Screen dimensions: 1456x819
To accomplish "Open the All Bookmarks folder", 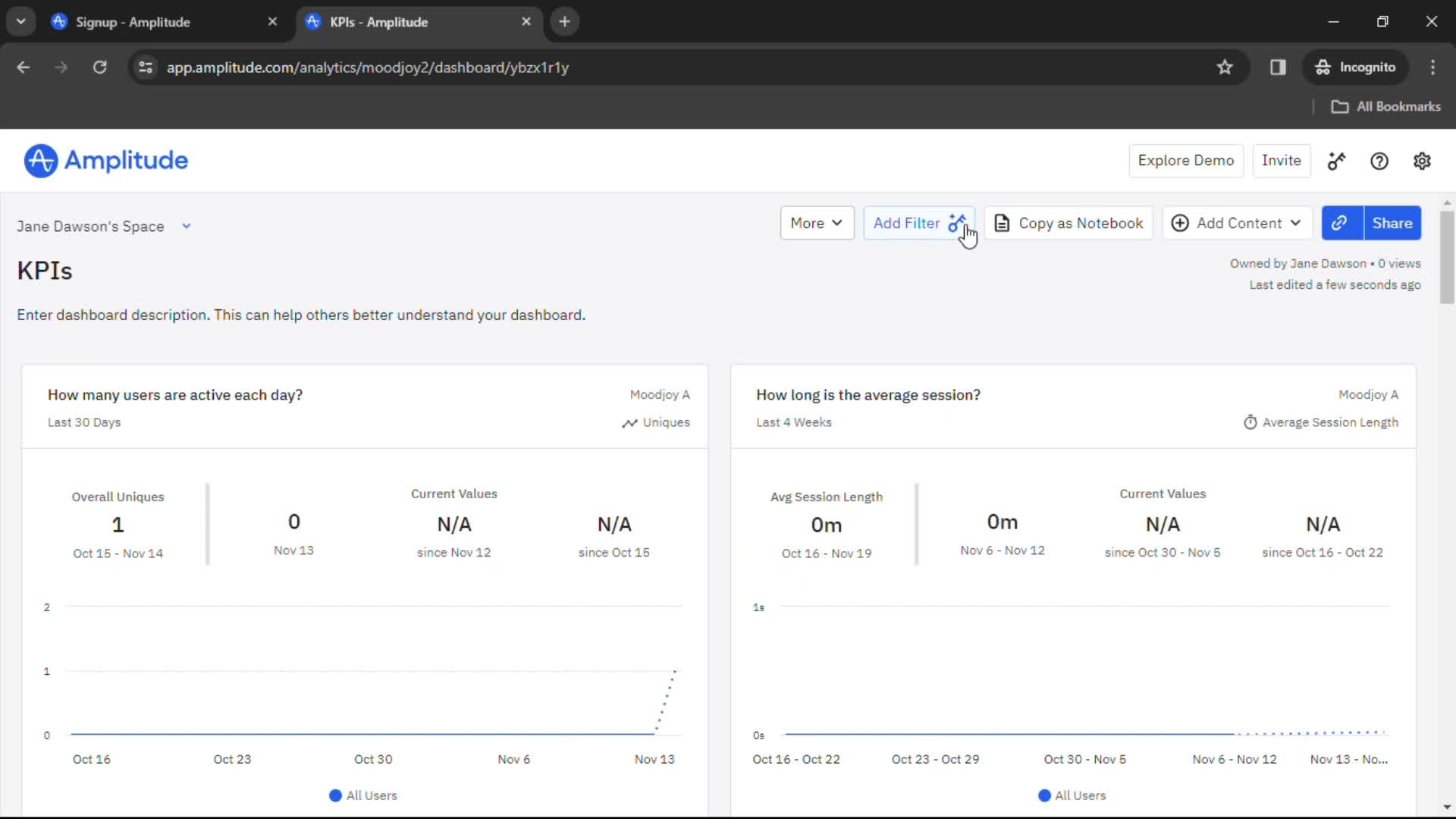I will (1386, 107).
